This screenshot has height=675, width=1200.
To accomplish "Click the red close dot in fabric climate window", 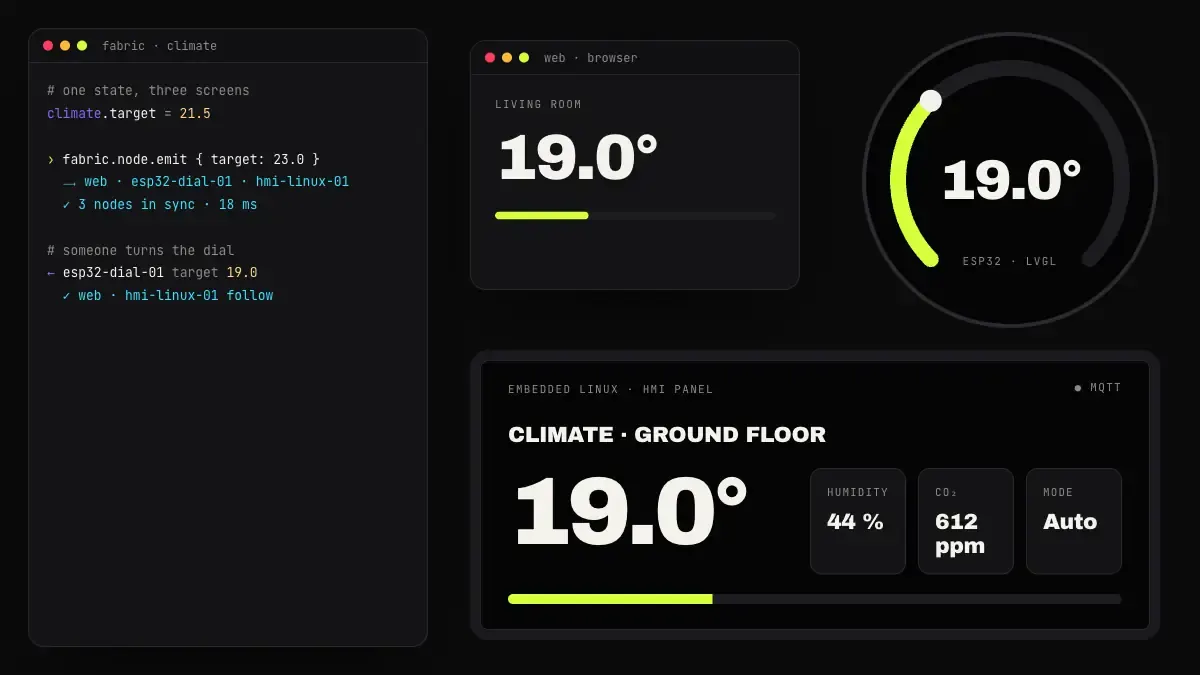I will [48, 46].
